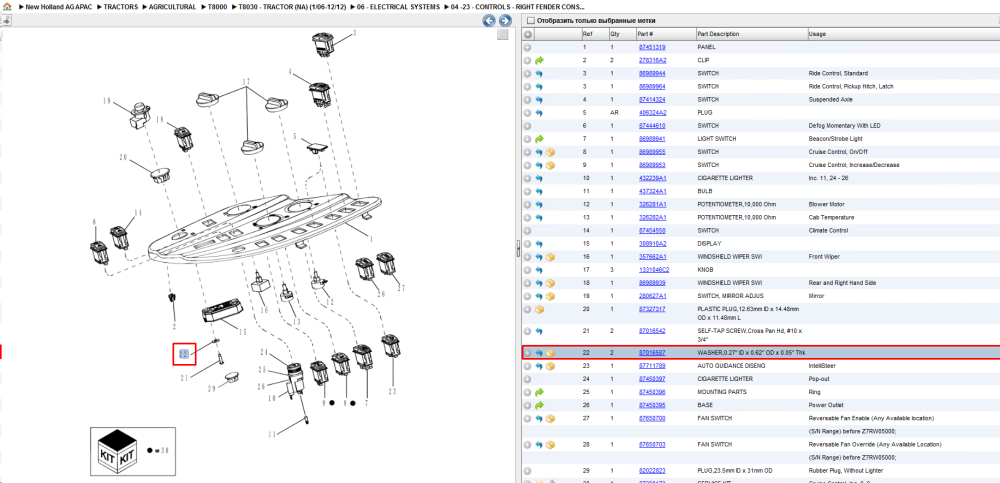The height and width of the screenshot is (483, 1000).
Task: Go to previous diagram with left arrow
Action: [489, 20]
